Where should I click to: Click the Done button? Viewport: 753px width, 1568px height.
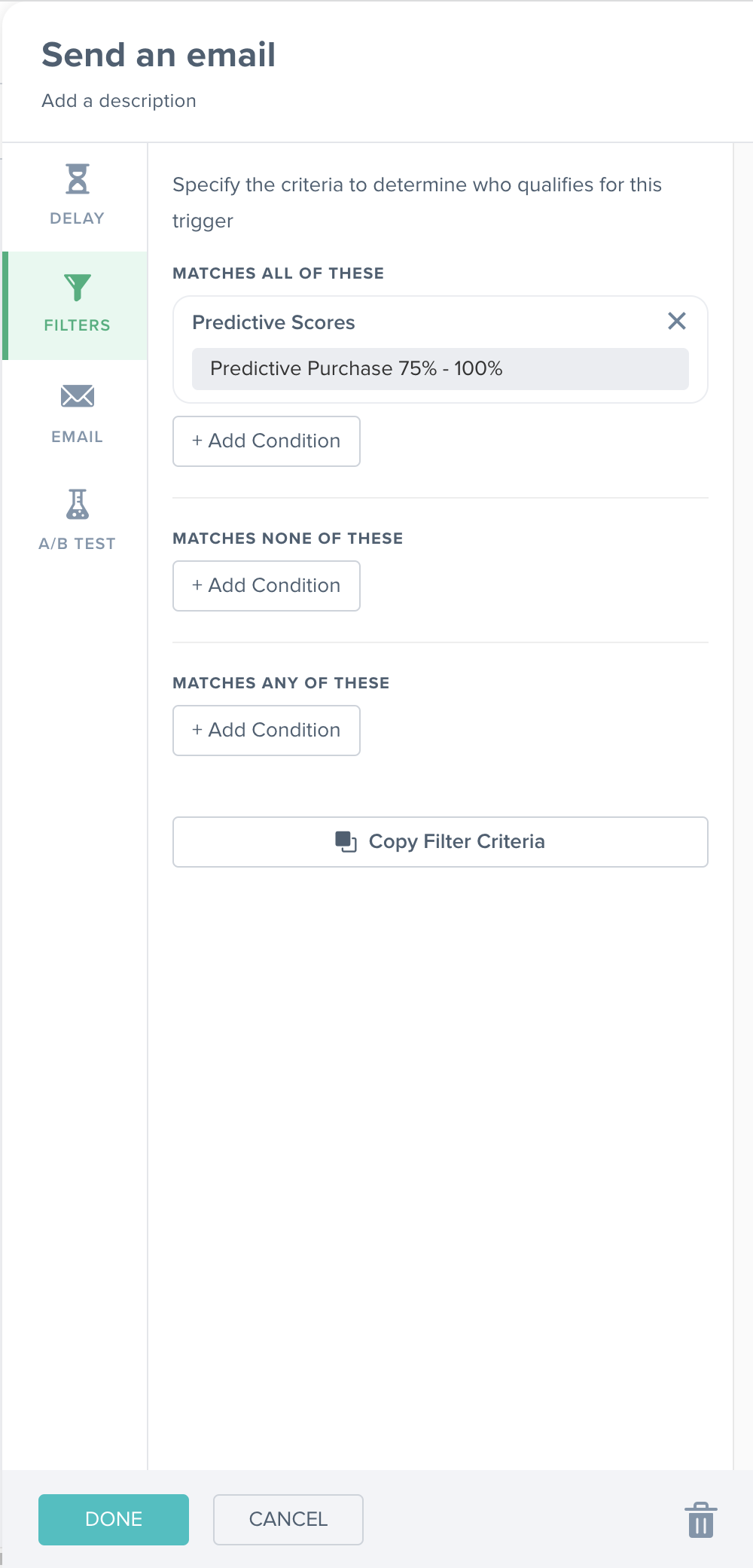[x=114, y=1520]
